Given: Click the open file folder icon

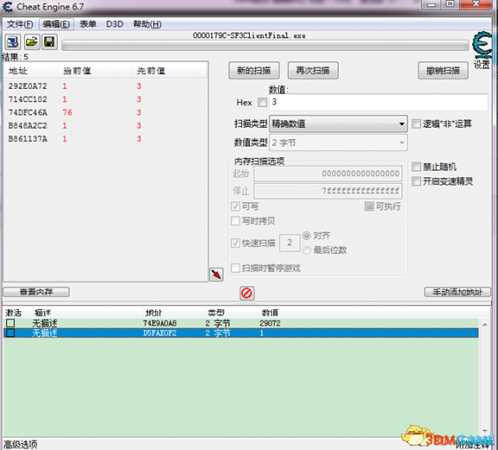Looking at the screenshot, I should point(32,42).
